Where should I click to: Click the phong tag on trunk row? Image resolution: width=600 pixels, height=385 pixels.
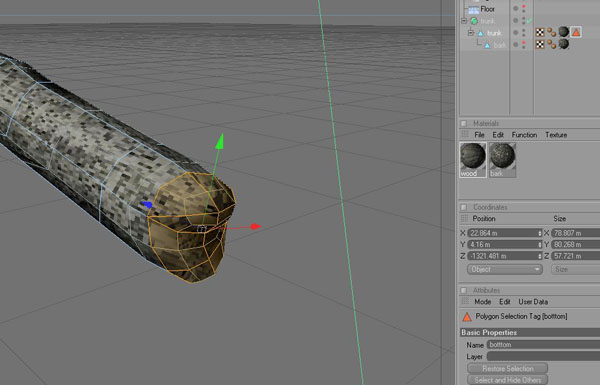tap(551, 33)
